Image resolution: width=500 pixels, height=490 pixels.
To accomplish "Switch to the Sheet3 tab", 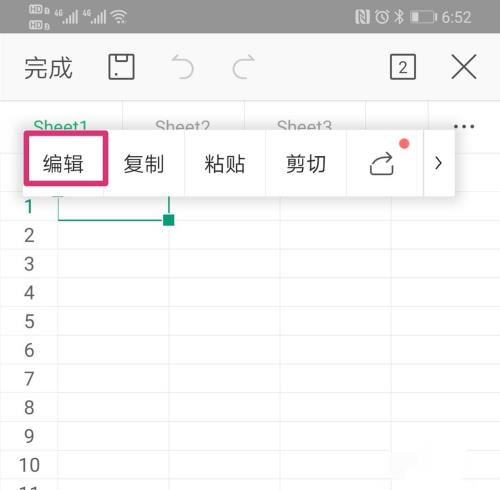I will click(304, 126).
